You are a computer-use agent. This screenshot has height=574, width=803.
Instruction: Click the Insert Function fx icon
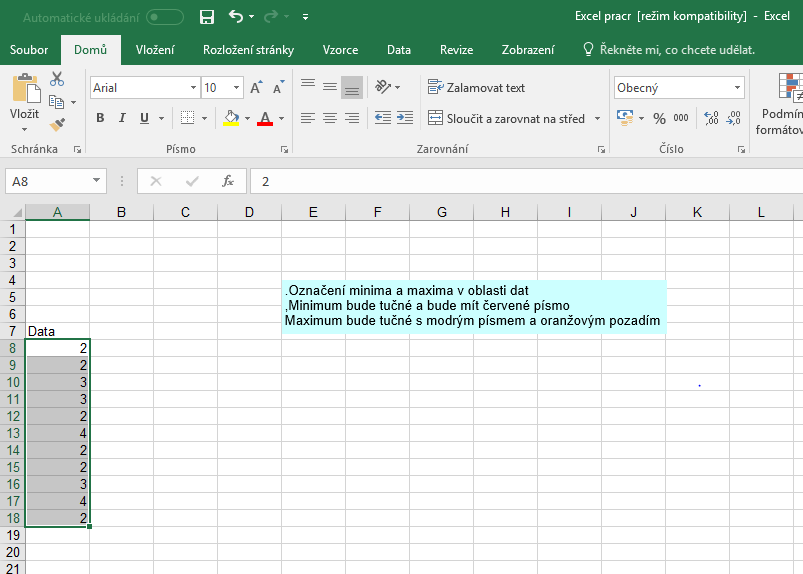click(x=228, y=181)
